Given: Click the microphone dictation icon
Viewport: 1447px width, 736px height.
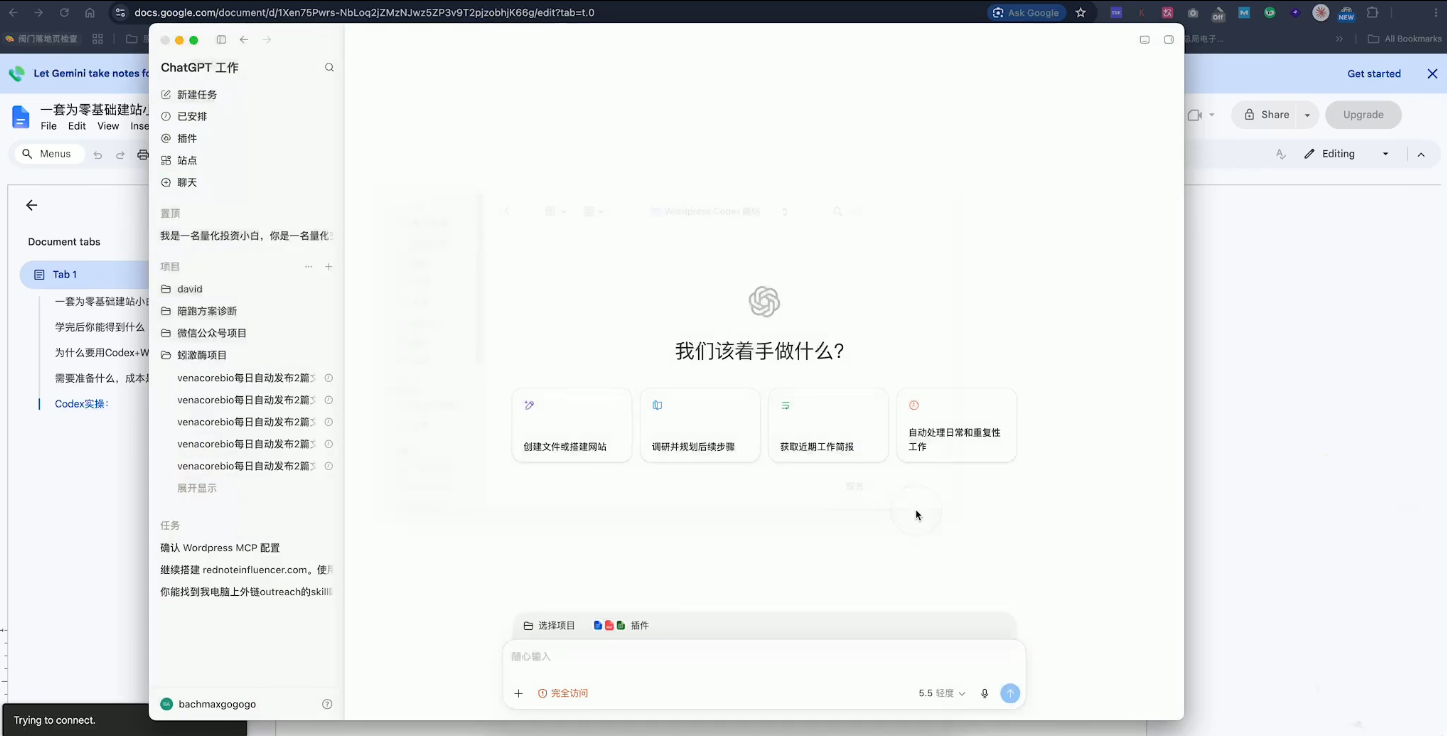Looking at the screenshot, I should pos(984,693).
